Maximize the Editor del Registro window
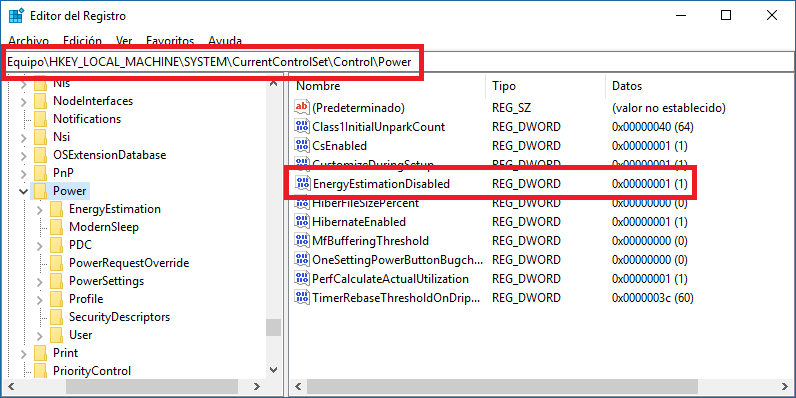The image size is (796, 398). click(726, 16)
